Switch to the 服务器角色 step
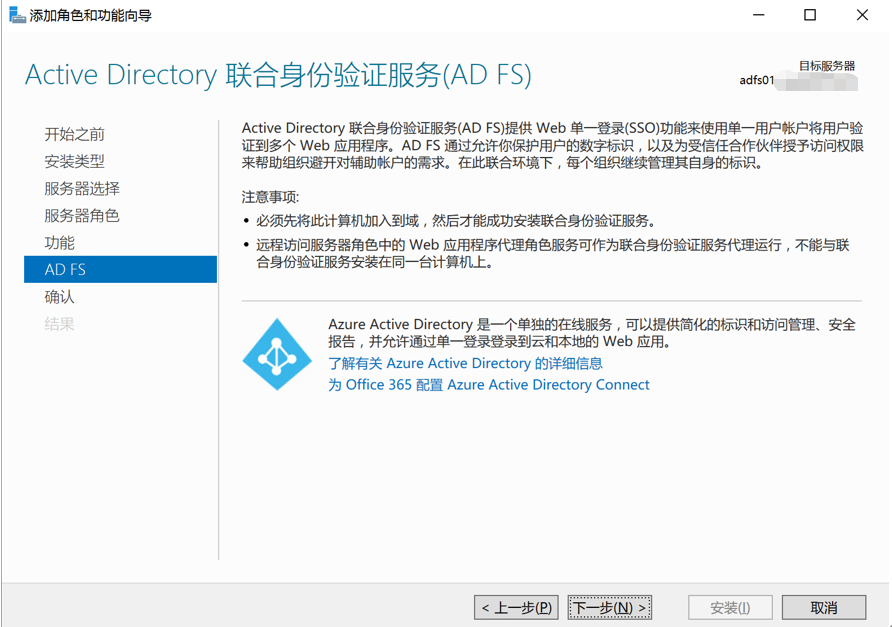This screenshot has height=627, width=892. 82,216
